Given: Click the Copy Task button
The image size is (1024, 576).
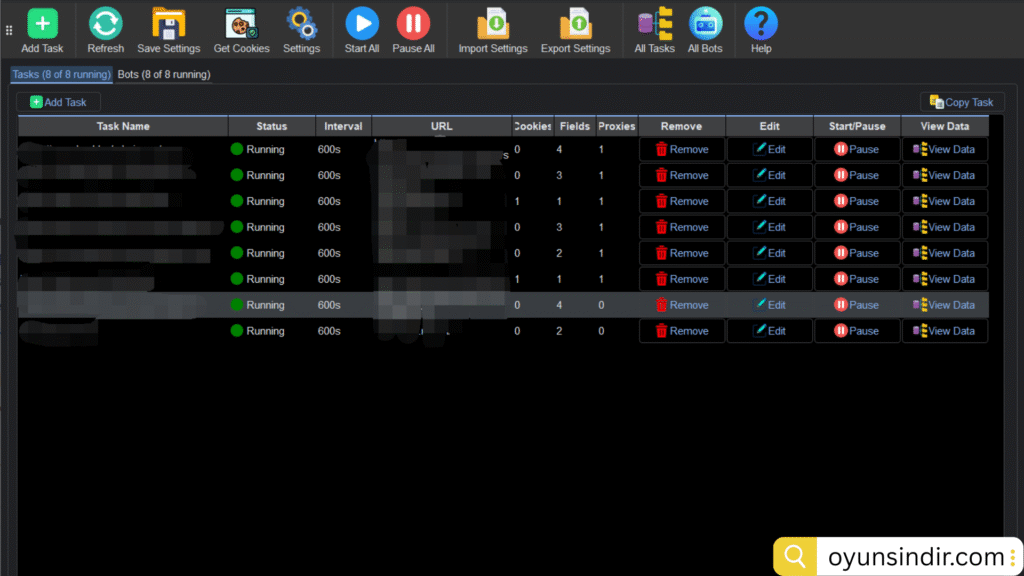Looking at the screenshot, I should coord(962,102).
